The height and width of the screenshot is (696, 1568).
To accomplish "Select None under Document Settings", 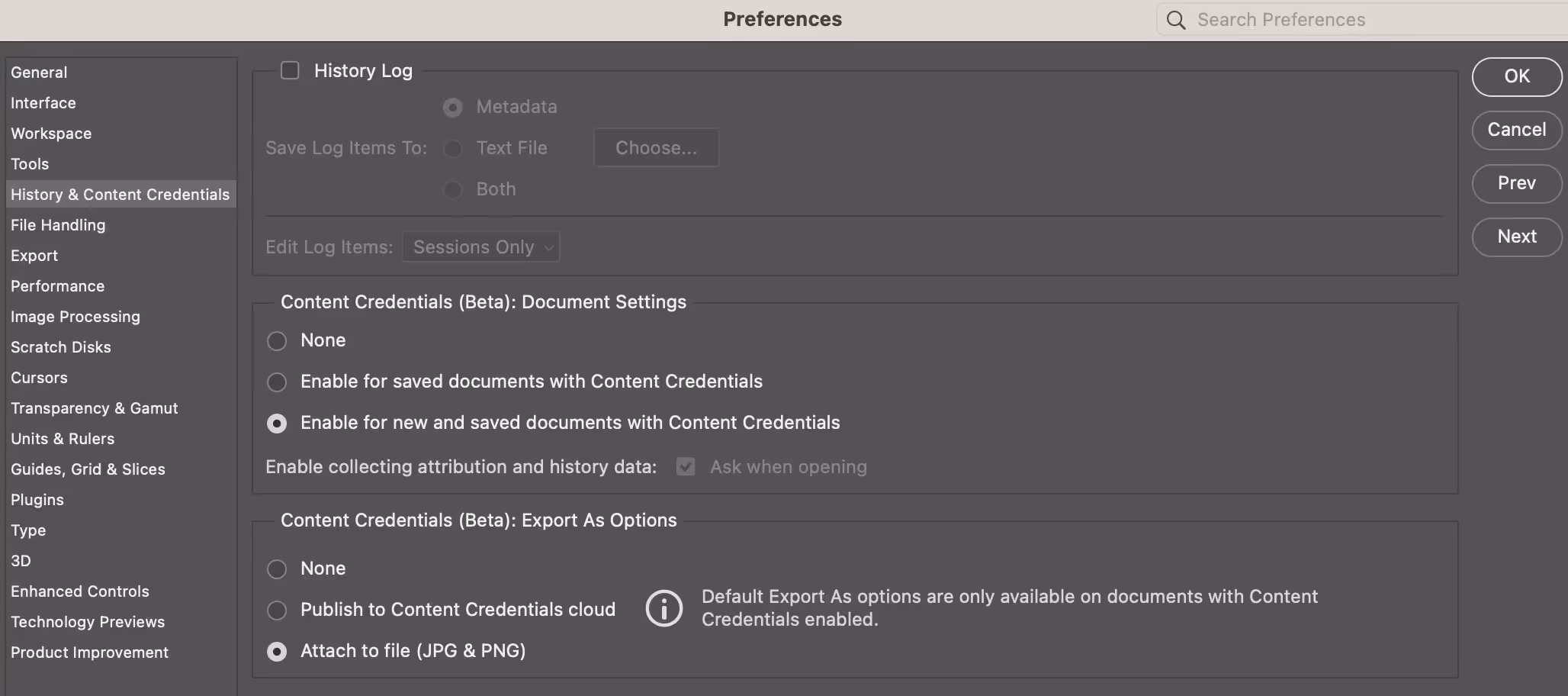I will (x=277, y=340).
